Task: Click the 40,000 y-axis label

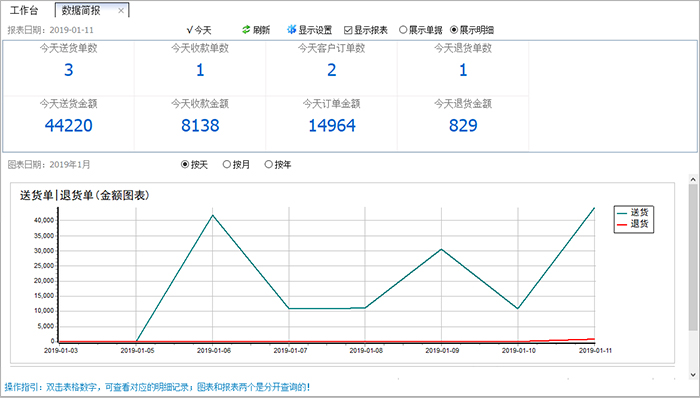Action: (x=44, y=220)
